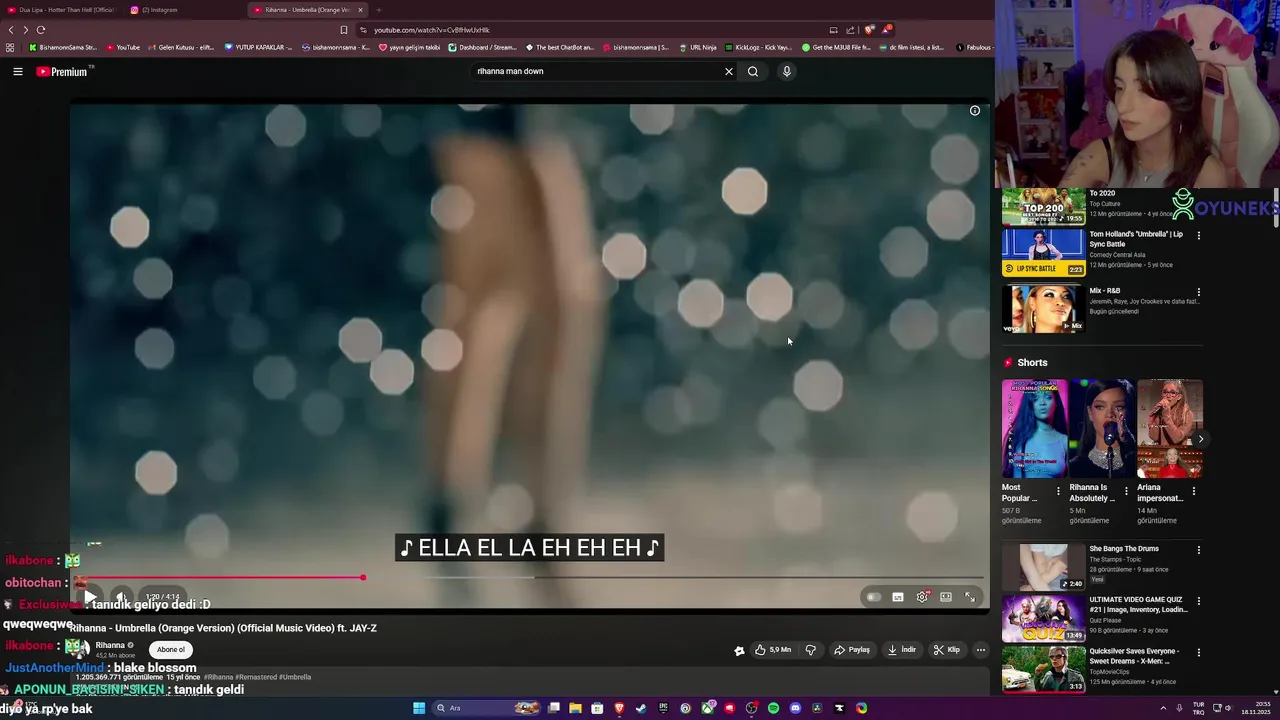Open the YouTube bookmark in the bookmarks bar
The height and width of the screenshot is (720, 1280).
123,47
